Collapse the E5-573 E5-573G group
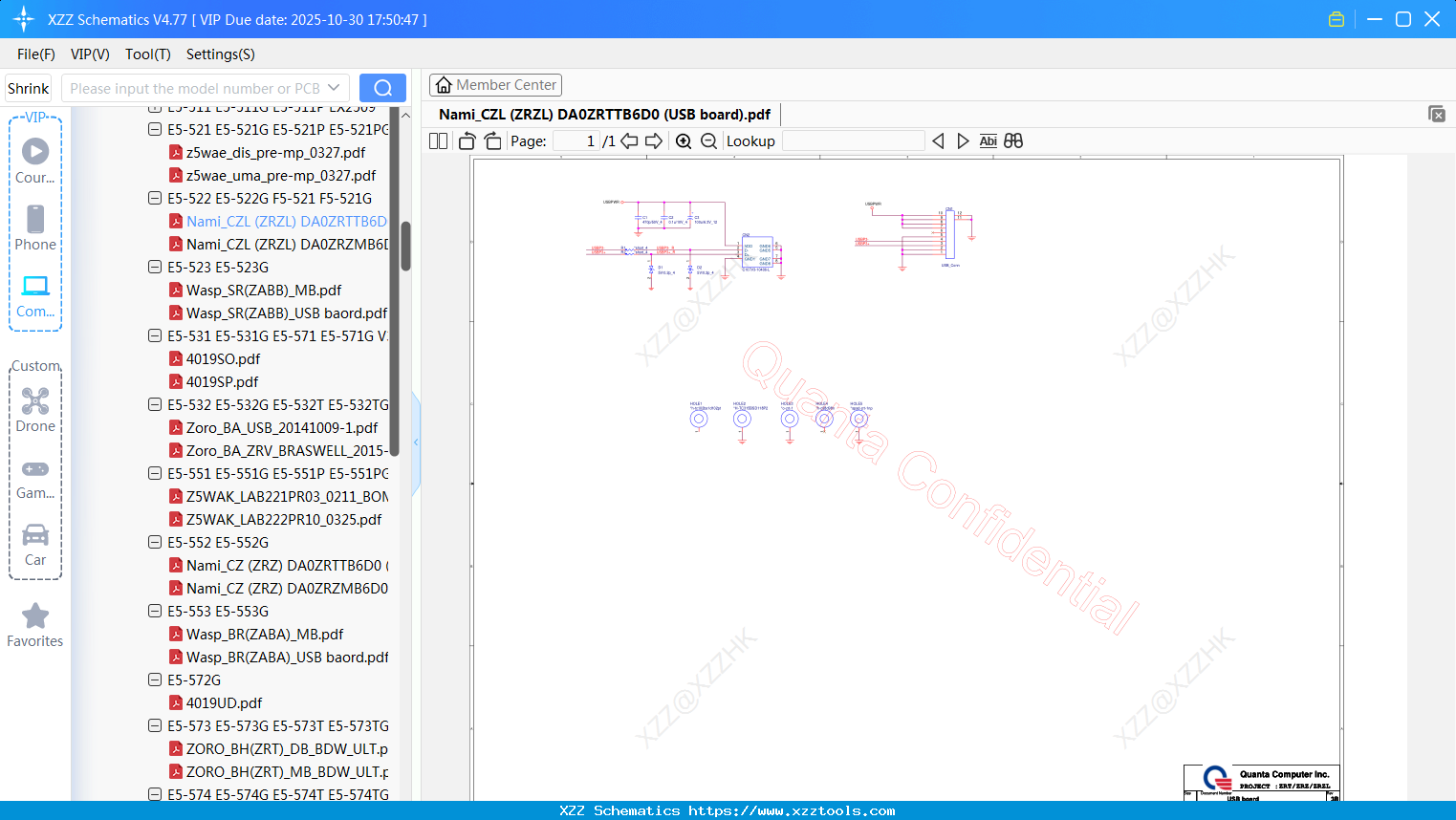Screen dimensions: 1456x820 coord(155,725)
